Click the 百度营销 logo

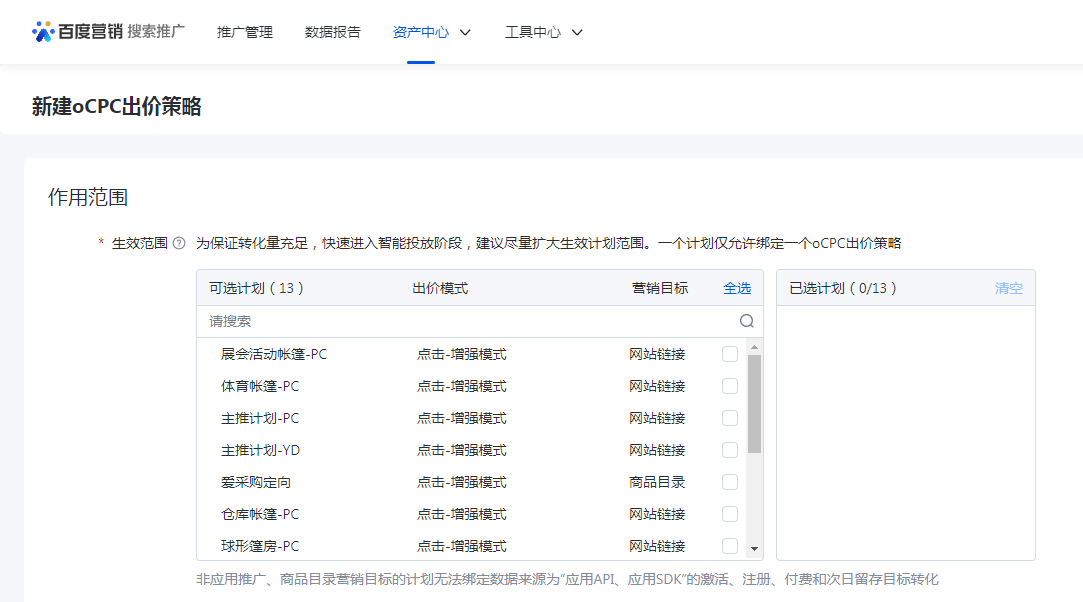click(x=77, y=32)
